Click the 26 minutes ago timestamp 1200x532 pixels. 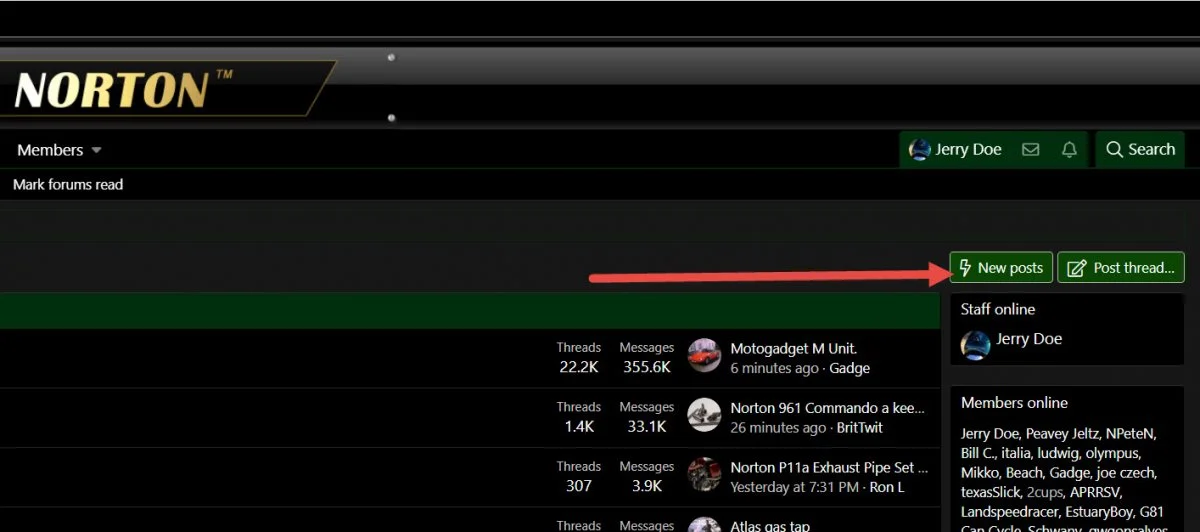778,427
